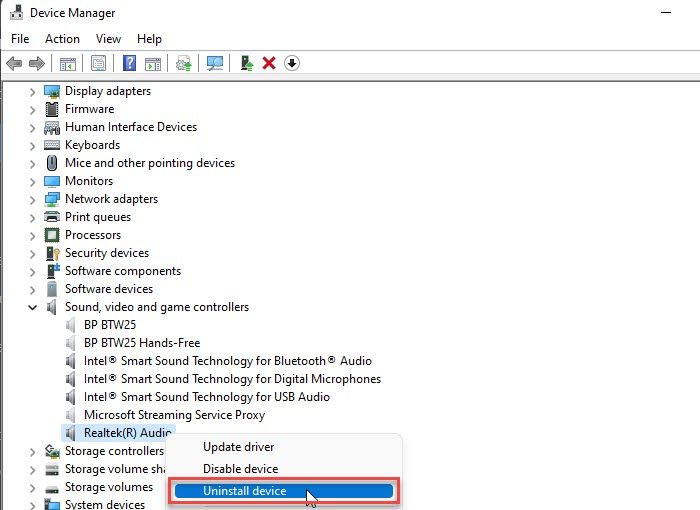Click the Device Manager title bar icon
The width and height of the screenshot is (700, 510).
tap(16, 13)
